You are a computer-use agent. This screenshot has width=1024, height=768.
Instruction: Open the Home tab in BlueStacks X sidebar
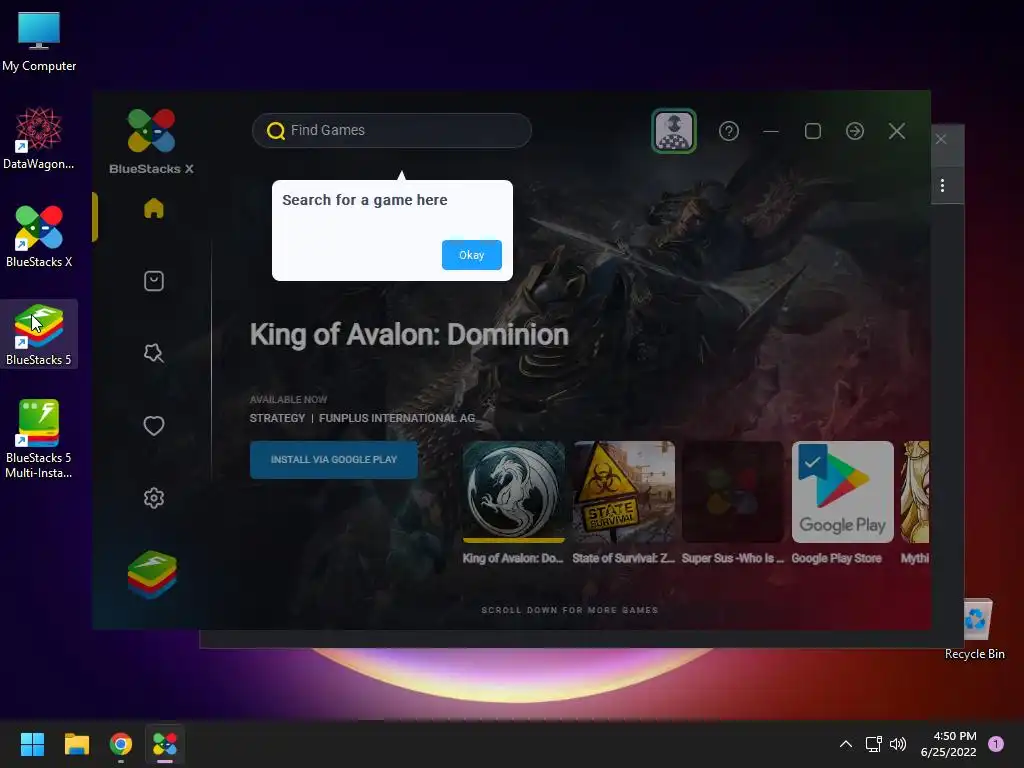pos(153,208)
